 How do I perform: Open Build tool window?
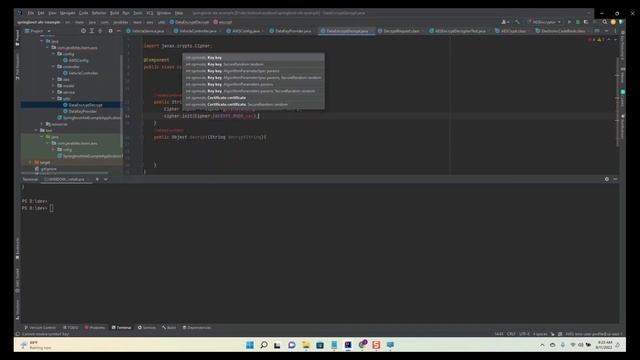pyautogui.click(x=169, y=327)
